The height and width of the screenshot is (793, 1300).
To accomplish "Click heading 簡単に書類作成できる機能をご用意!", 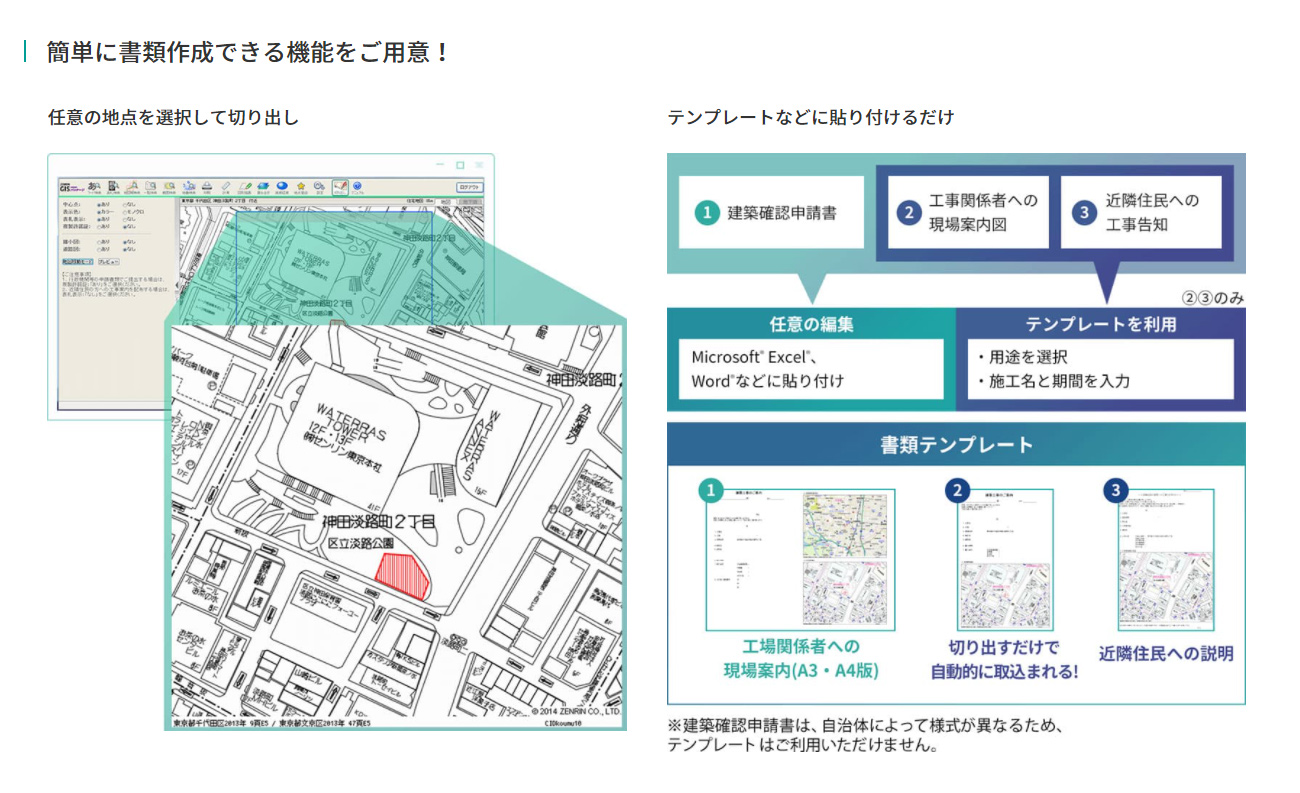I will (248, 52).
